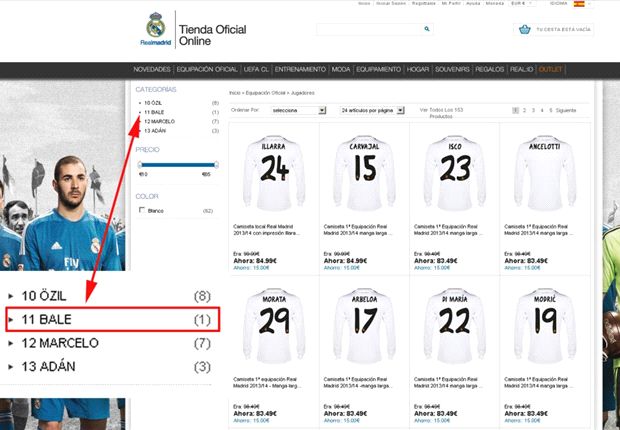620x430 pixels.
Task: Click the product title under the Carvajal shirt
Action: [x=358, y=230]
